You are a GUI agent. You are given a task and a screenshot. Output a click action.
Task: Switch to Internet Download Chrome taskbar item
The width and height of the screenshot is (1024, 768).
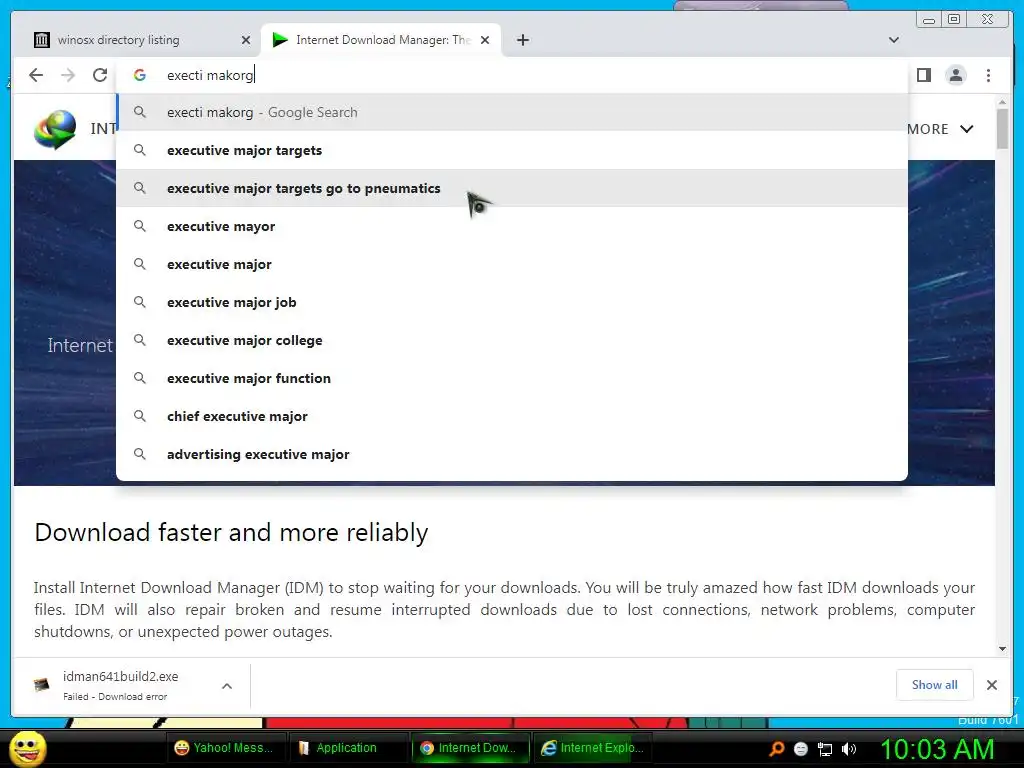click(x=469, y=748)
